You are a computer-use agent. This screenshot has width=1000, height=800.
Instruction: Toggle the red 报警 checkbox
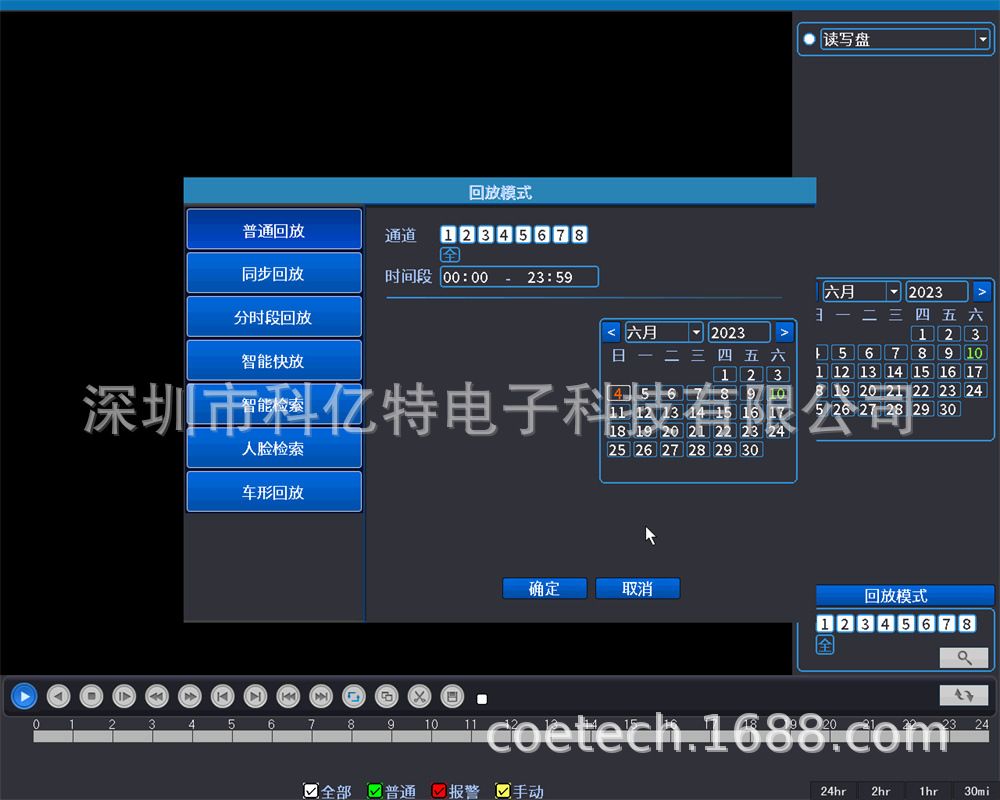439,791
